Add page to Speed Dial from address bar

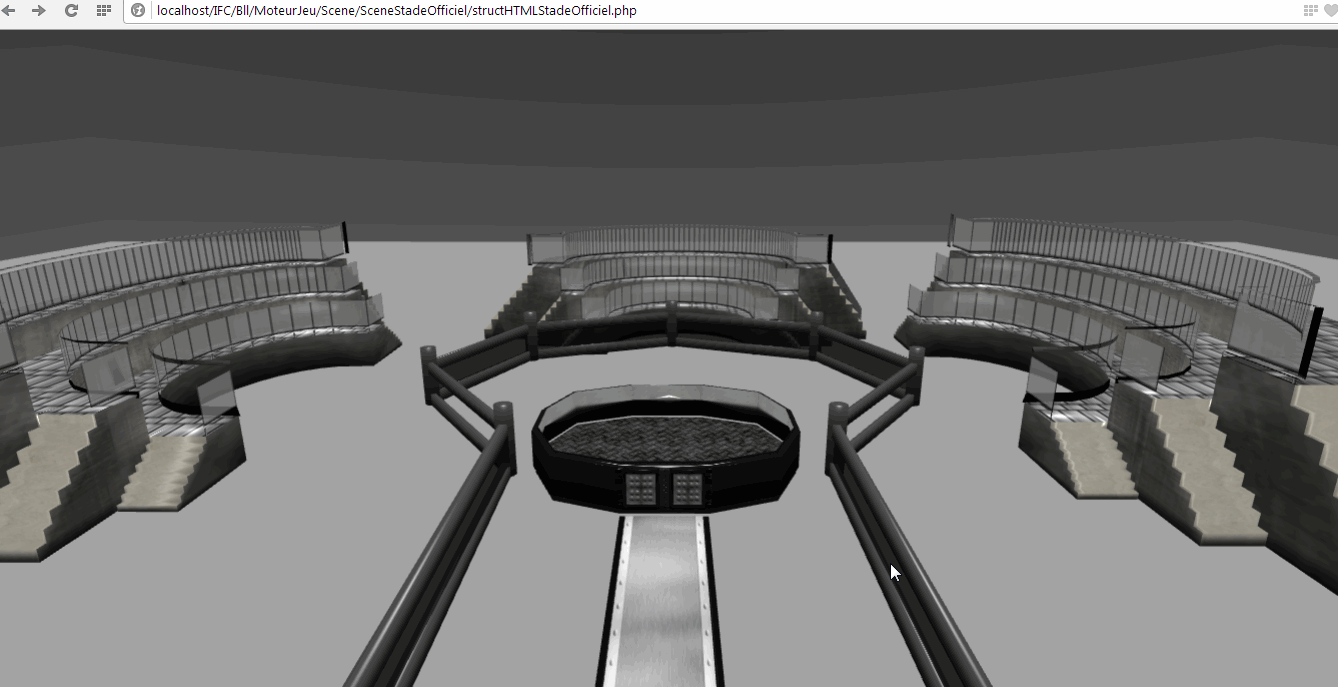pyautogui.click(x=1310, y=11)
